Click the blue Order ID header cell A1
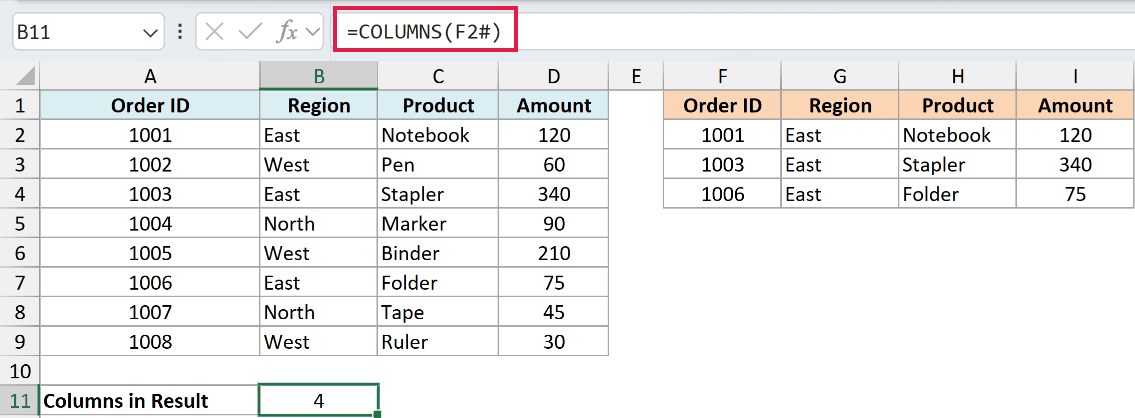This screenshot has height=418, width=1135. point(150,106)
